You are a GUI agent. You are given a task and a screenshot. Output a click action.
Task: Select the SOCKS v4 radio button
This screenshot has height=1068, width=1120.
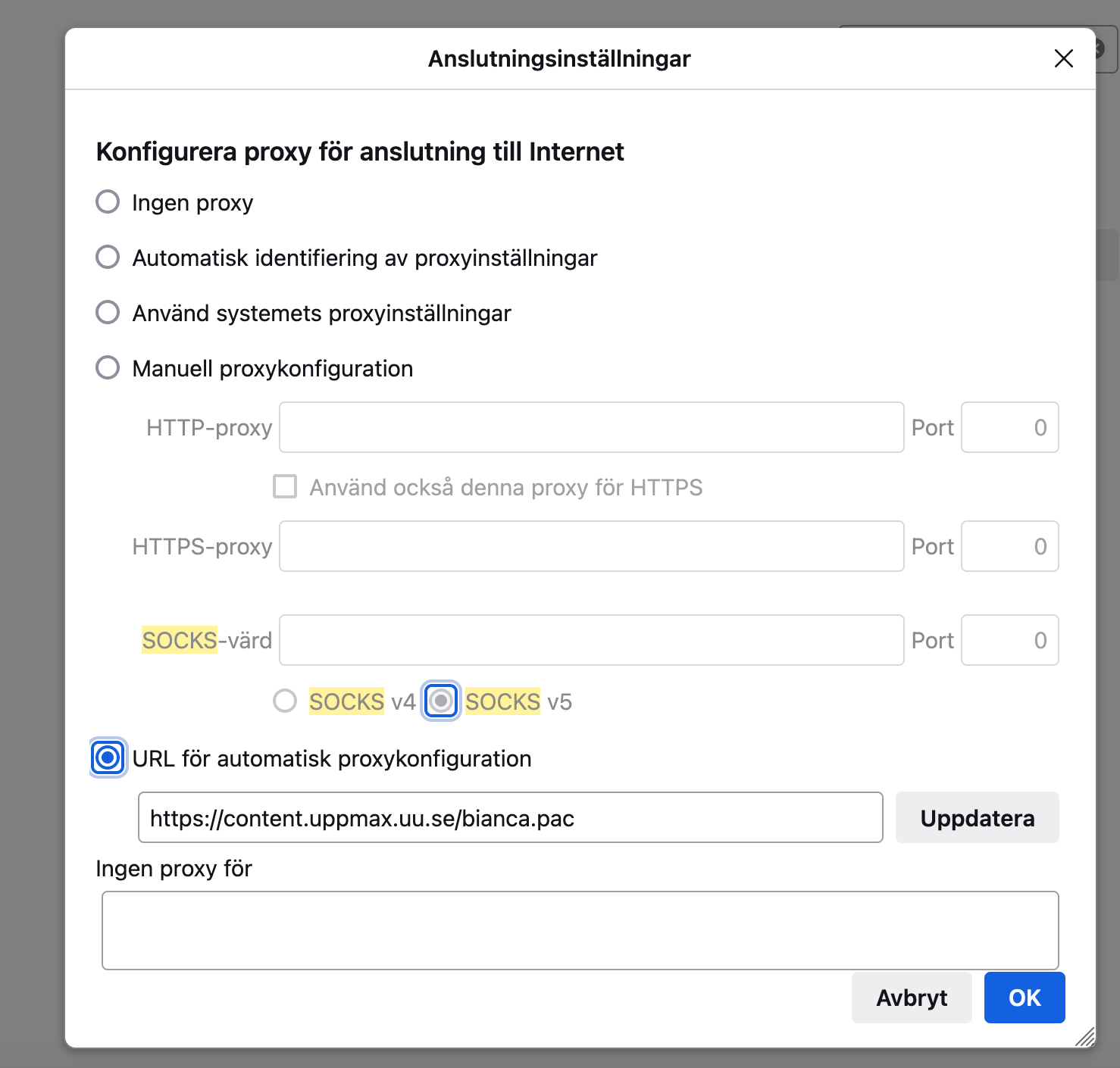pos(285,701)
